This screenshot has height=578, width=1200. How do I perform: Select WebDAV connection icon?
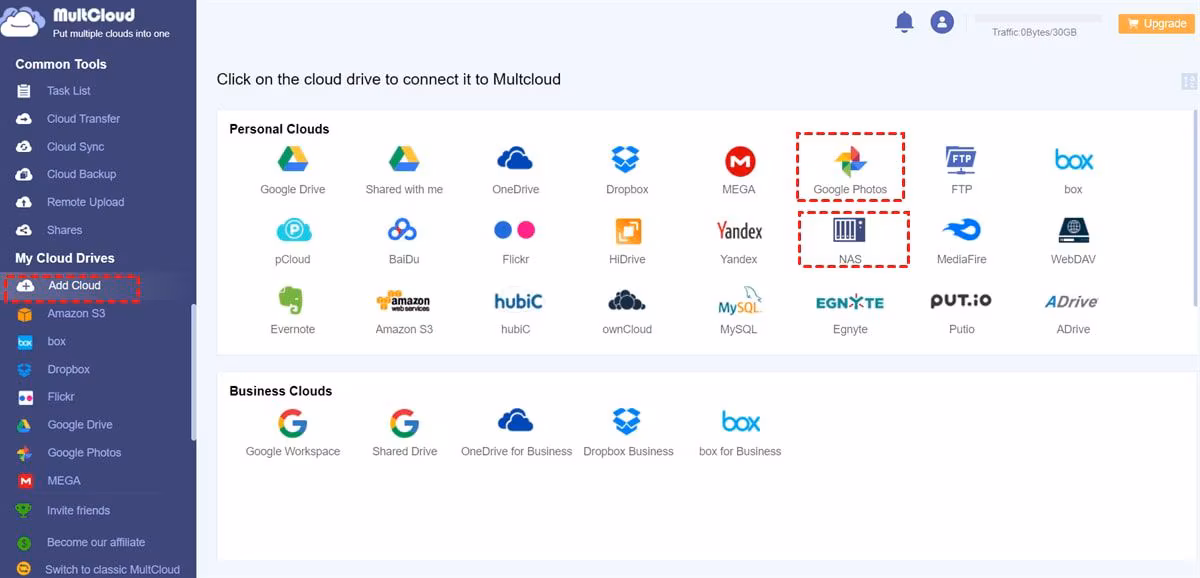tap(1073, 230)
